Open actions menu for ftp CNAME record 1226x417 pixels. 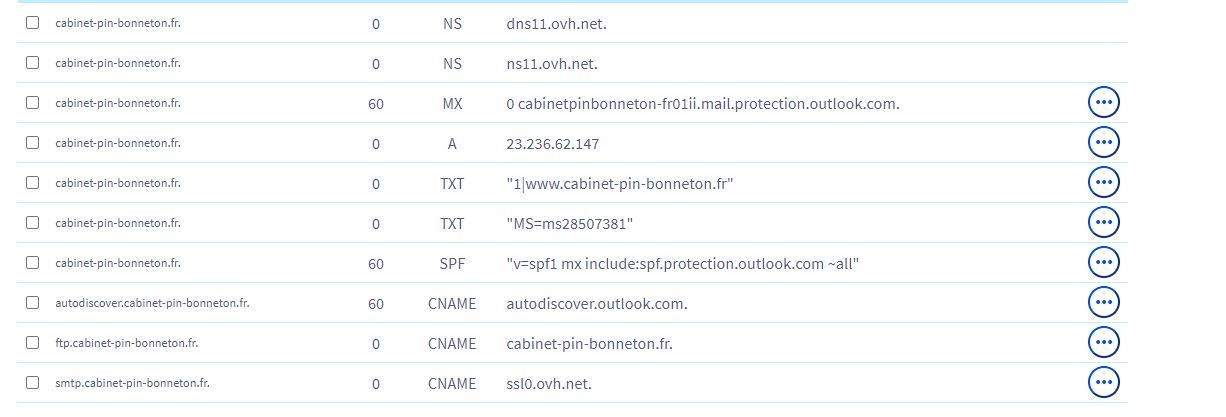click(x=1103, y=342)
